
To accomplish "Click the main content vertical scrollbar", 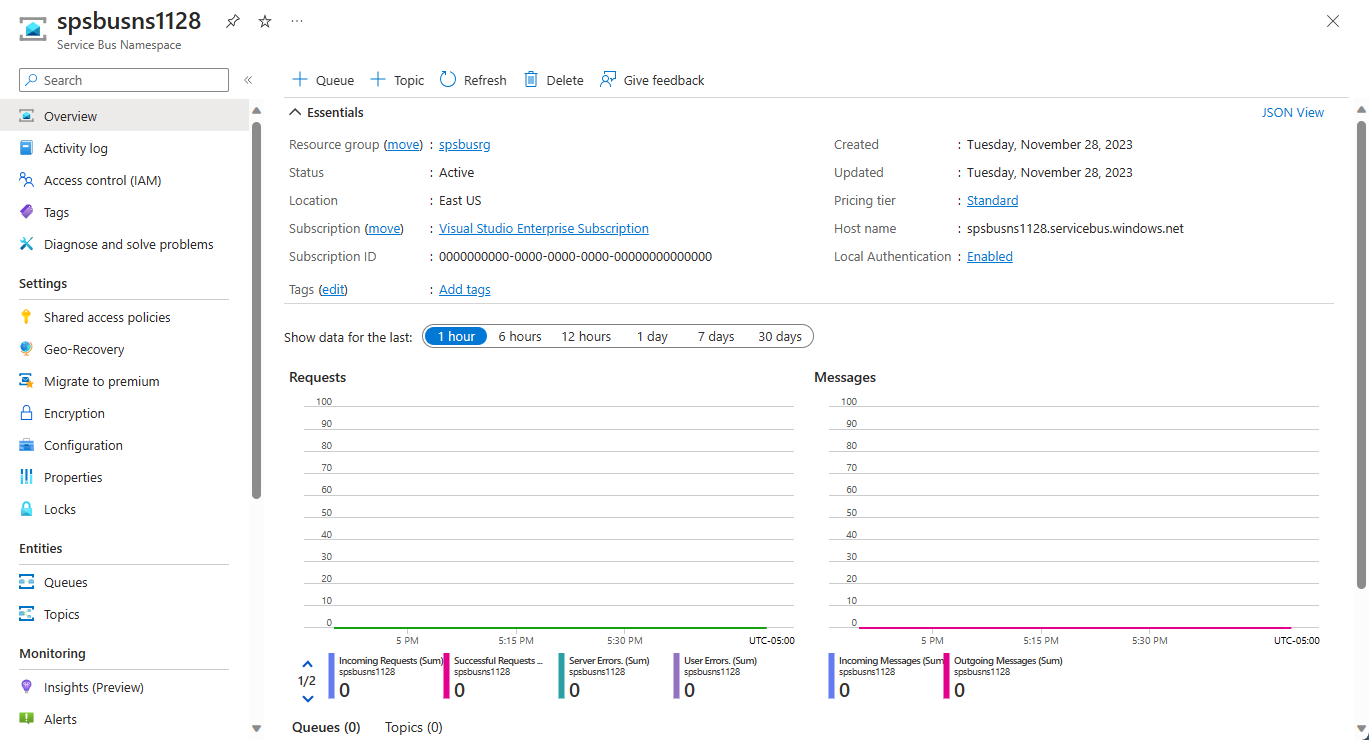I will (x=1361, y=355).
